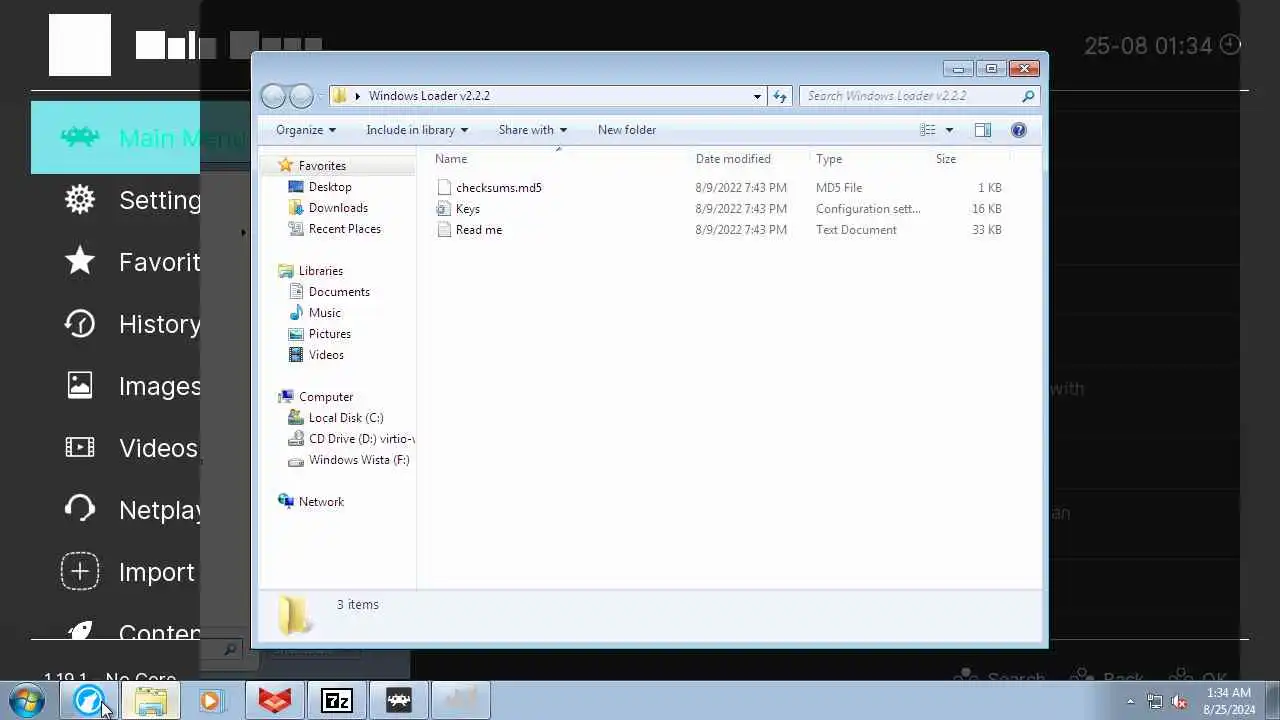Click the network tray icon
Screen dimensions: 1280x720
coord(1155,702)
